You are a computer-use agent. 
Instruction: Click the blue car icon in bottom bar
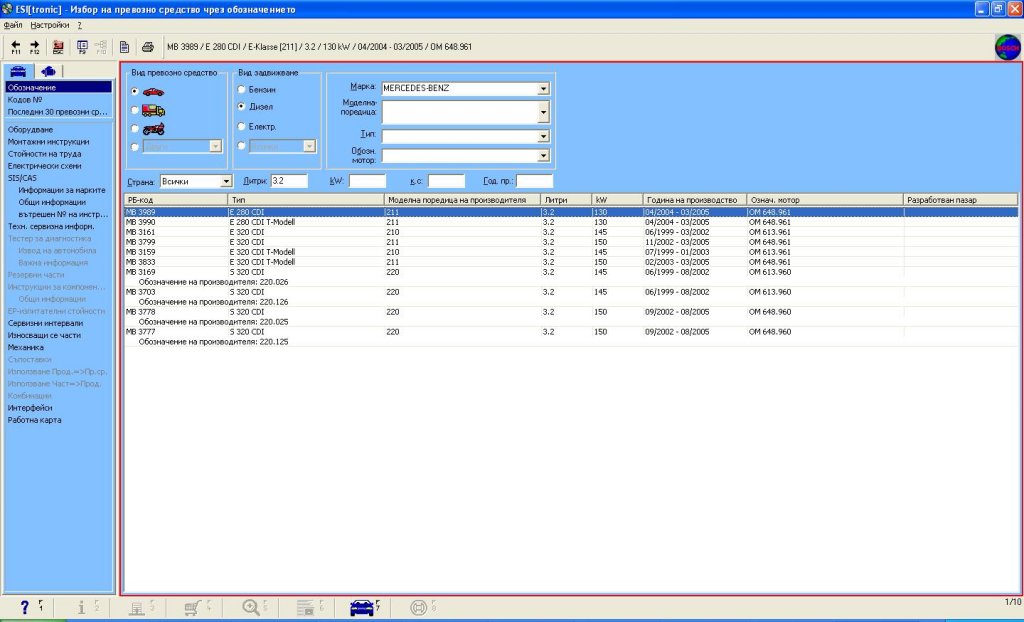point(360,606)
